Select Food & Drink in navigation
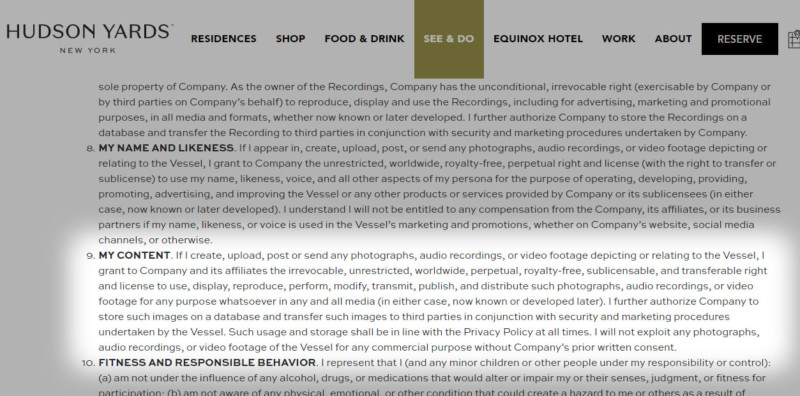This screenshot has height=396, width=800. (x=364, y=39)
